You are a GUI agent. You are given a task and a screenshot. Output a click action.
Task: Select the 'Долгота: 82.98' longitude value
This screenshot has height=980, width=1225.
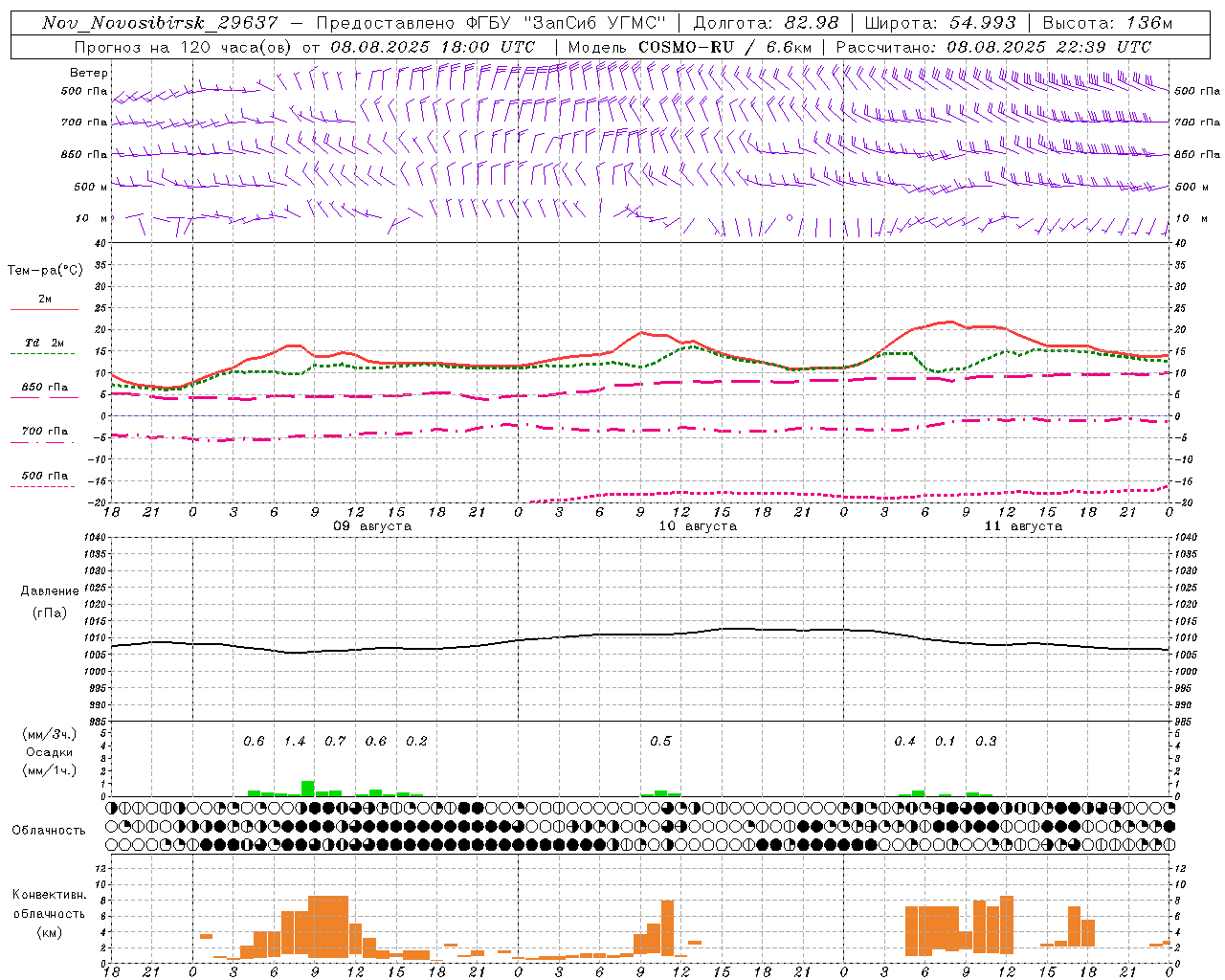[766, 23]
